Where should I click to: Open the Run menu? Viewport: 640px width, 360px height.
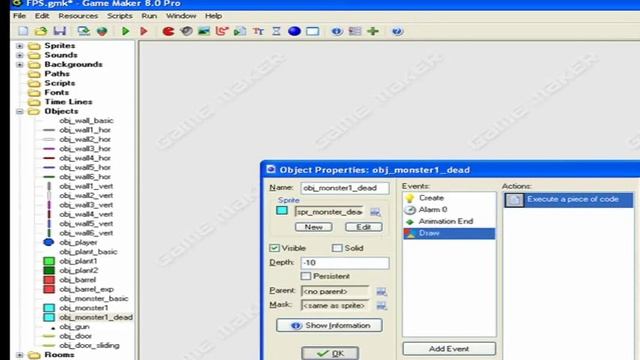[x=149, y=16]
